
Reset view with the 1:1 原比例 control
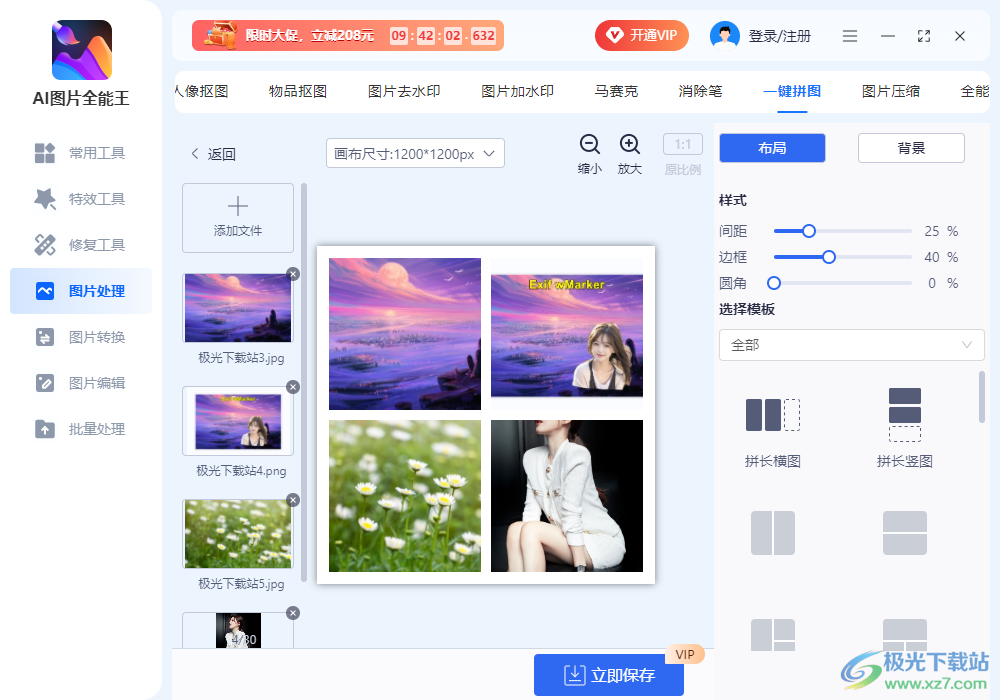pos(682,143)
